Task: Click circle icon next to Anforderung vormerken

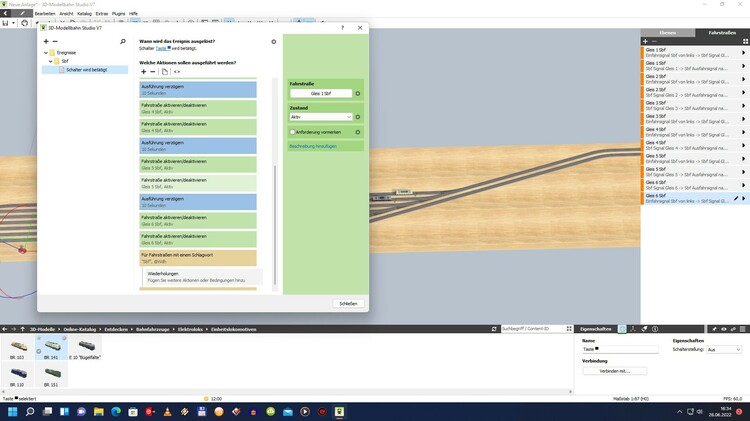Action: pos(358,132)
